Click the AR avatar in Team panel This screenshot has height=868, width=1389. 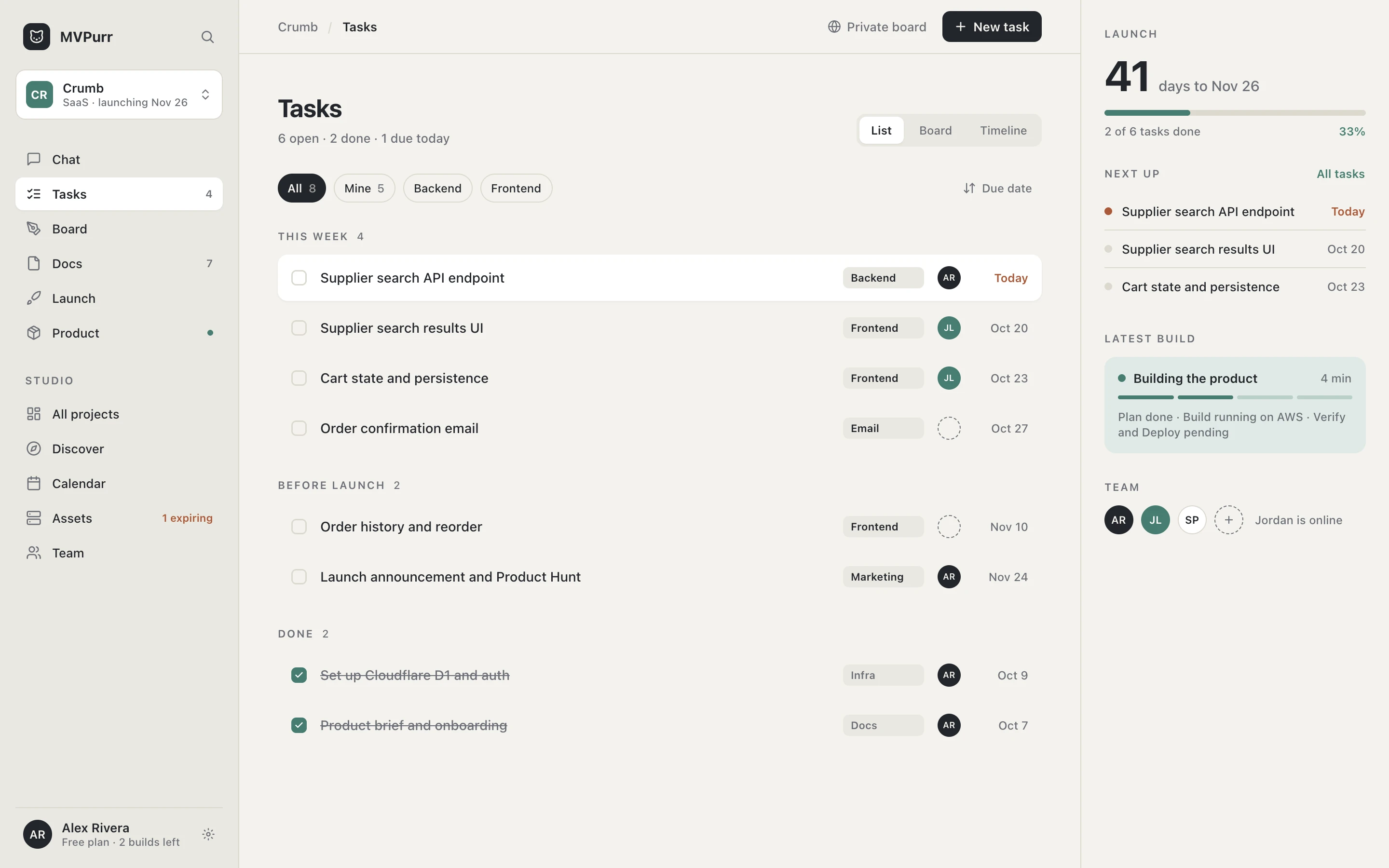coord(1118,520)
